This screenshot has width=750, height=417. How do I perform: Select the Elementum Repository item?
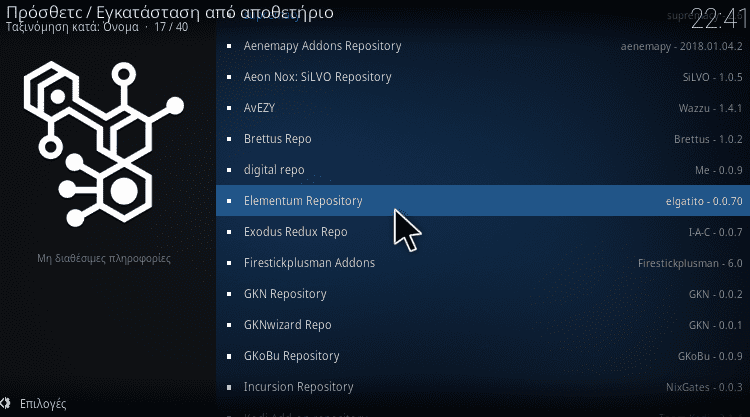(303, 201)
